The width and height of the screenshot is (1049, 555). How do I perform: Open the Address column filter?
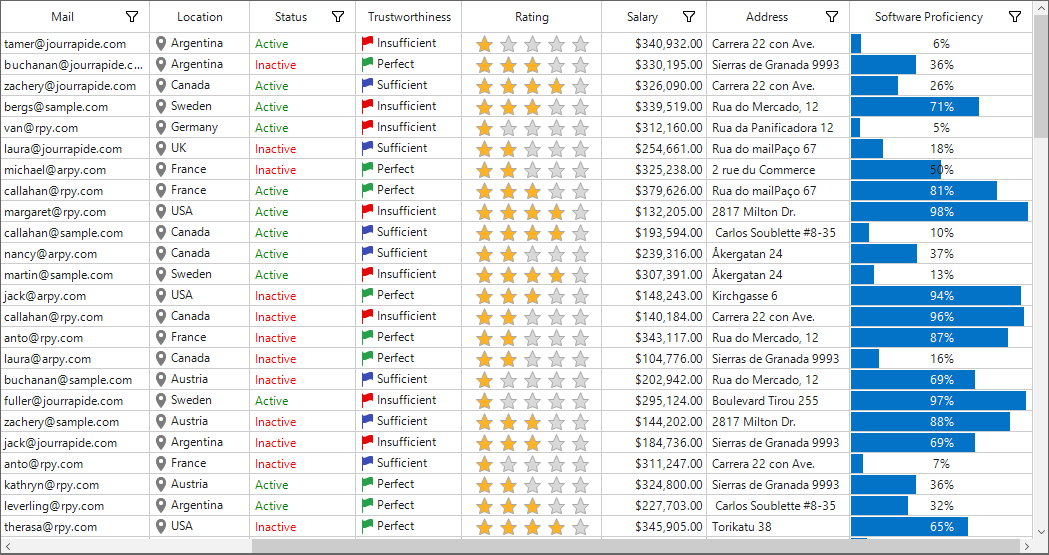pyautogui.click(x=832, y=17)
